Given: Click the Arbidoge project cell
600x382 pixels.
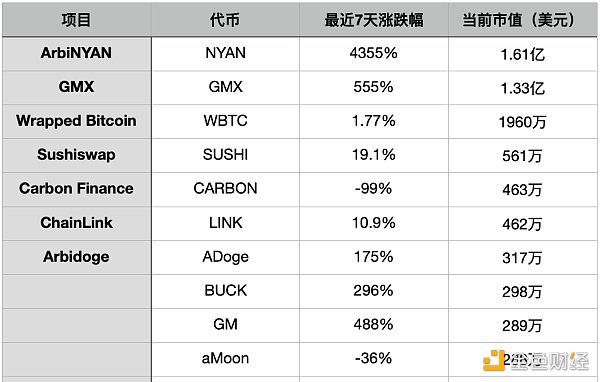Looking at the screenshot, I should pos(77,257).
